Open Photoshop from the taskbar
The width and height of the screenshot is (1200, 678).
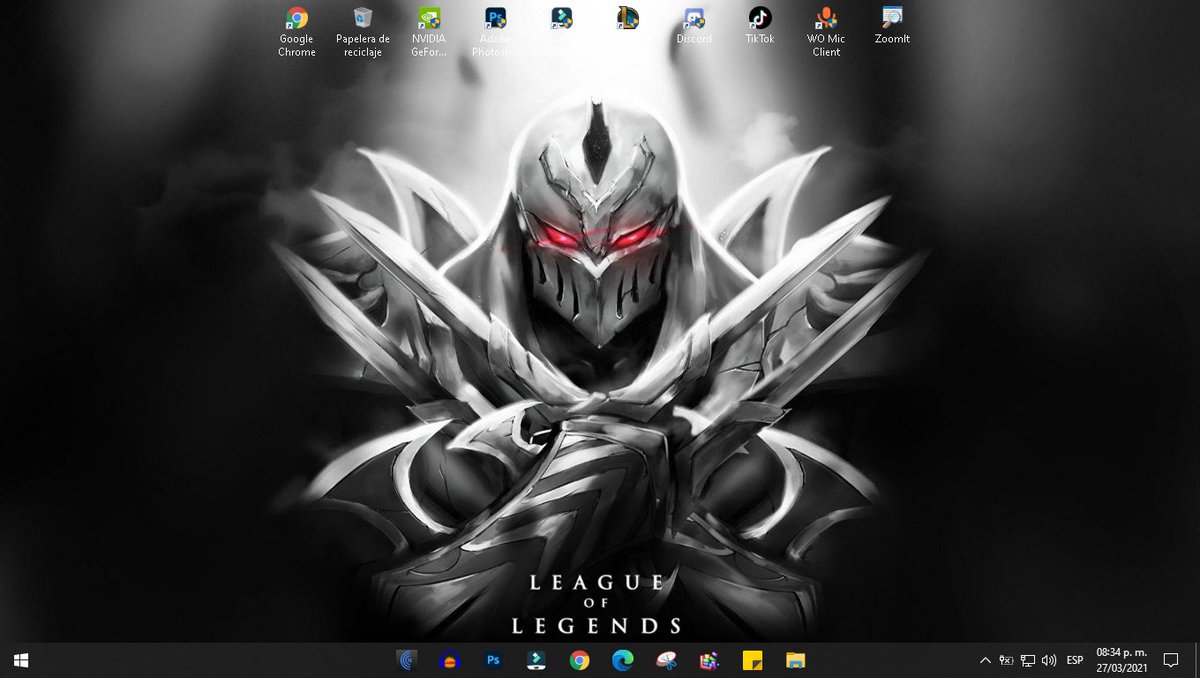point(493,660)
